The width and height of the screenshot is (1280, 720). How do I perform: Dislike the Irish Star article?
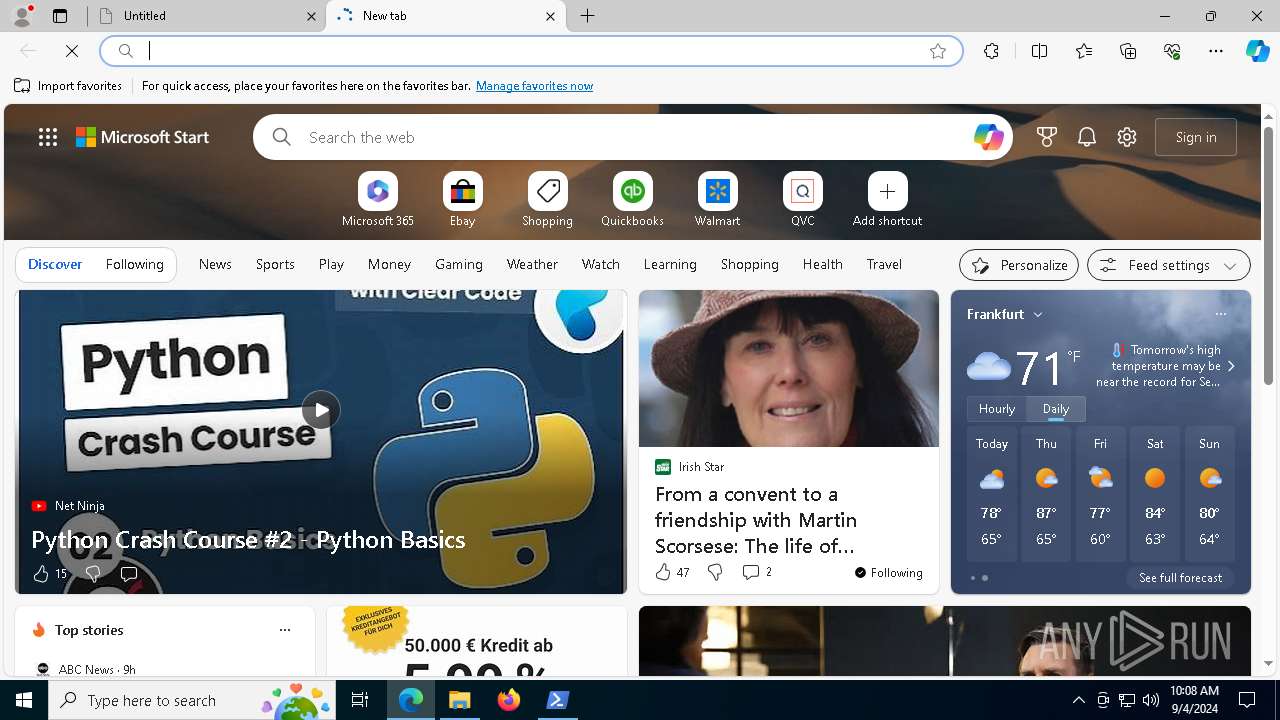pos(715,572)
